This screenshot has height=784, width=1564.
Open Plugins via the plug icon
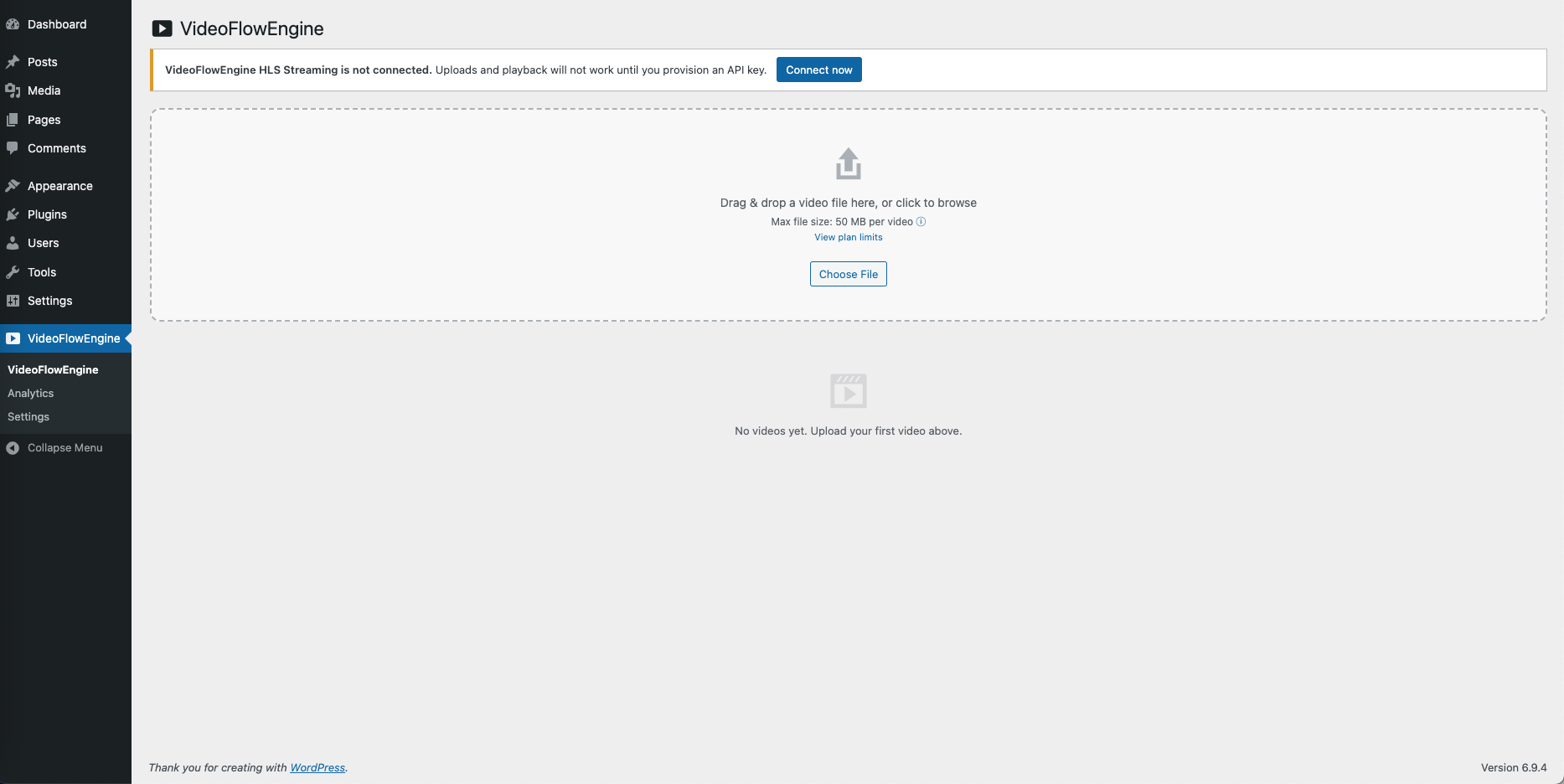(x=13, y=214)
